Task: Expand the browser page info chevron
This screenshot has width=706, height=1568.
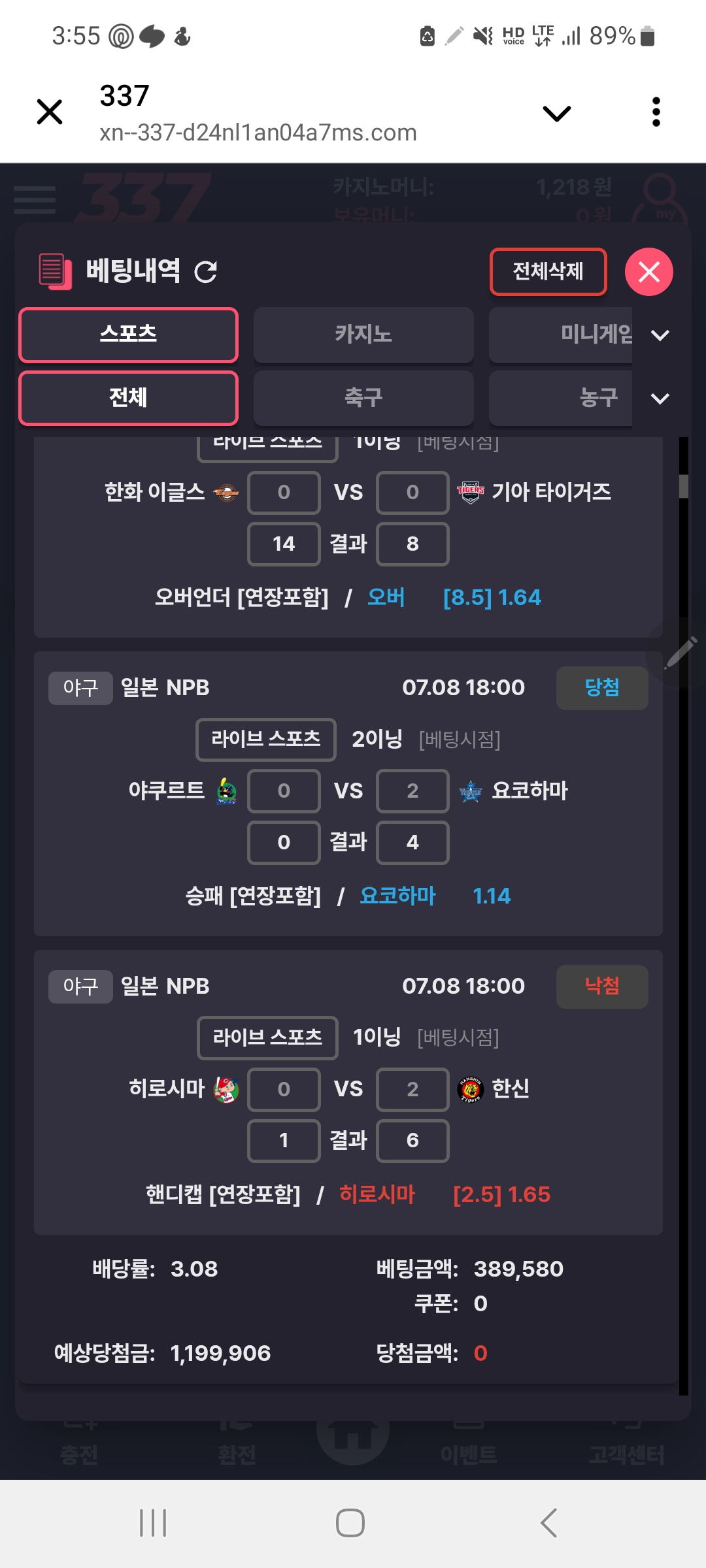Action: pyautogui.click(x=557, y=114)
